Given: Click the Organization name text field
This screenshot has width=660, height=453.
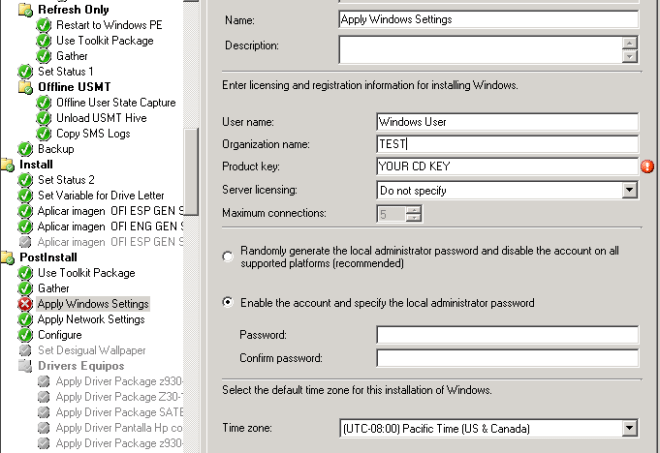Looking at the screenshot, I should [506, 144].
